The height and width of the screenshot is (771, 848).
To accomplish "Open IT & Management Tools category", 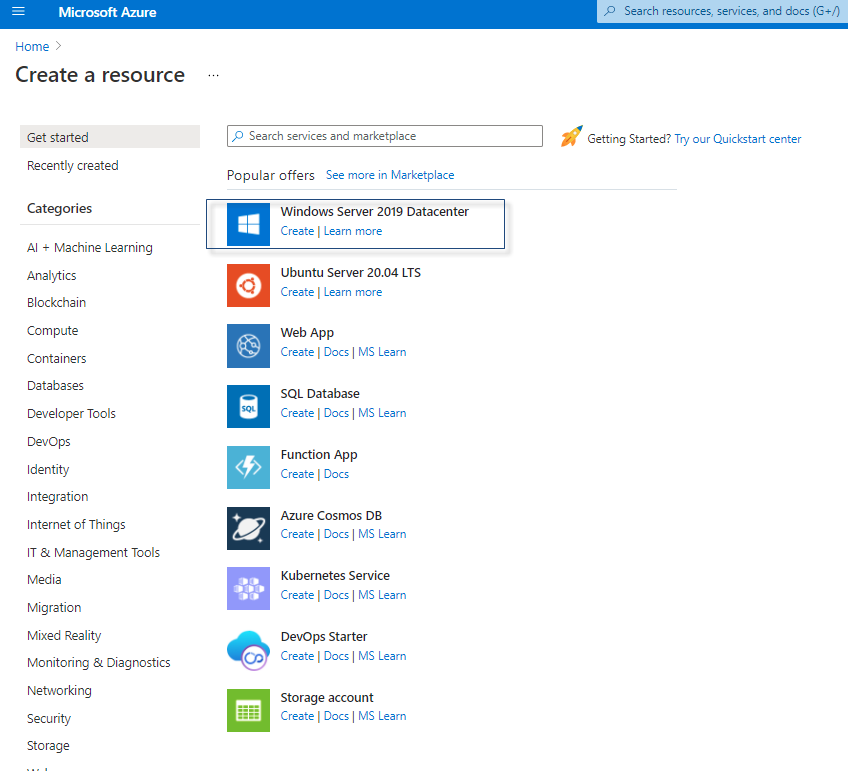I will pos(94,553).
